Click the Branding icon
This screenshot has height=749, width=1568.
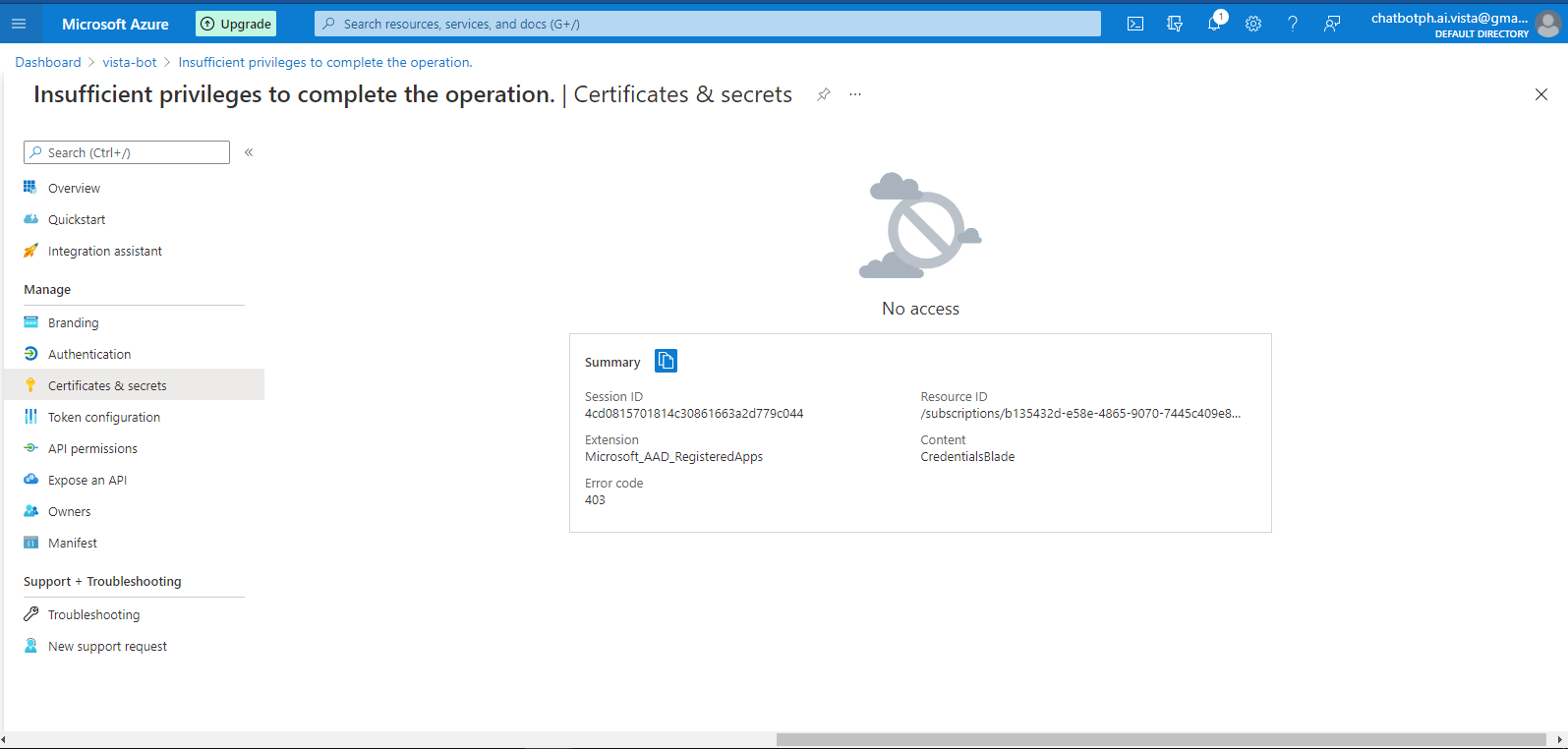(x=30, y=322)
